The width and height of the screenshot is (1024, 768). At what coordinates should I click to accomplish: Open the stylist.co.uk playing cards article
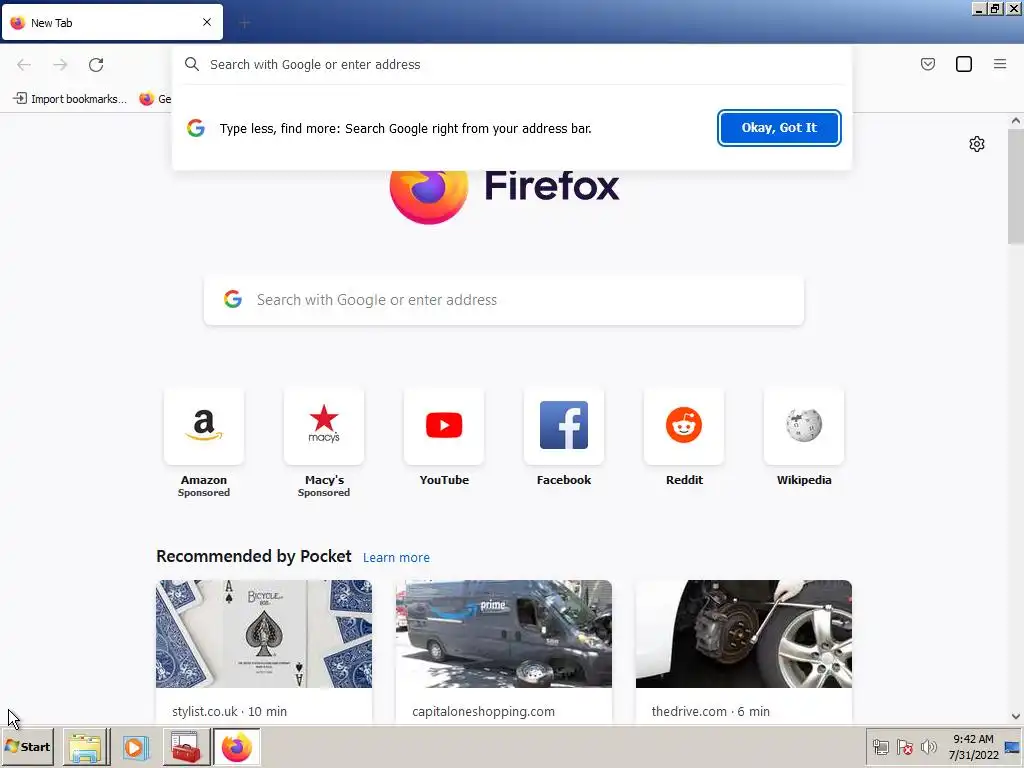coord(264,651)
